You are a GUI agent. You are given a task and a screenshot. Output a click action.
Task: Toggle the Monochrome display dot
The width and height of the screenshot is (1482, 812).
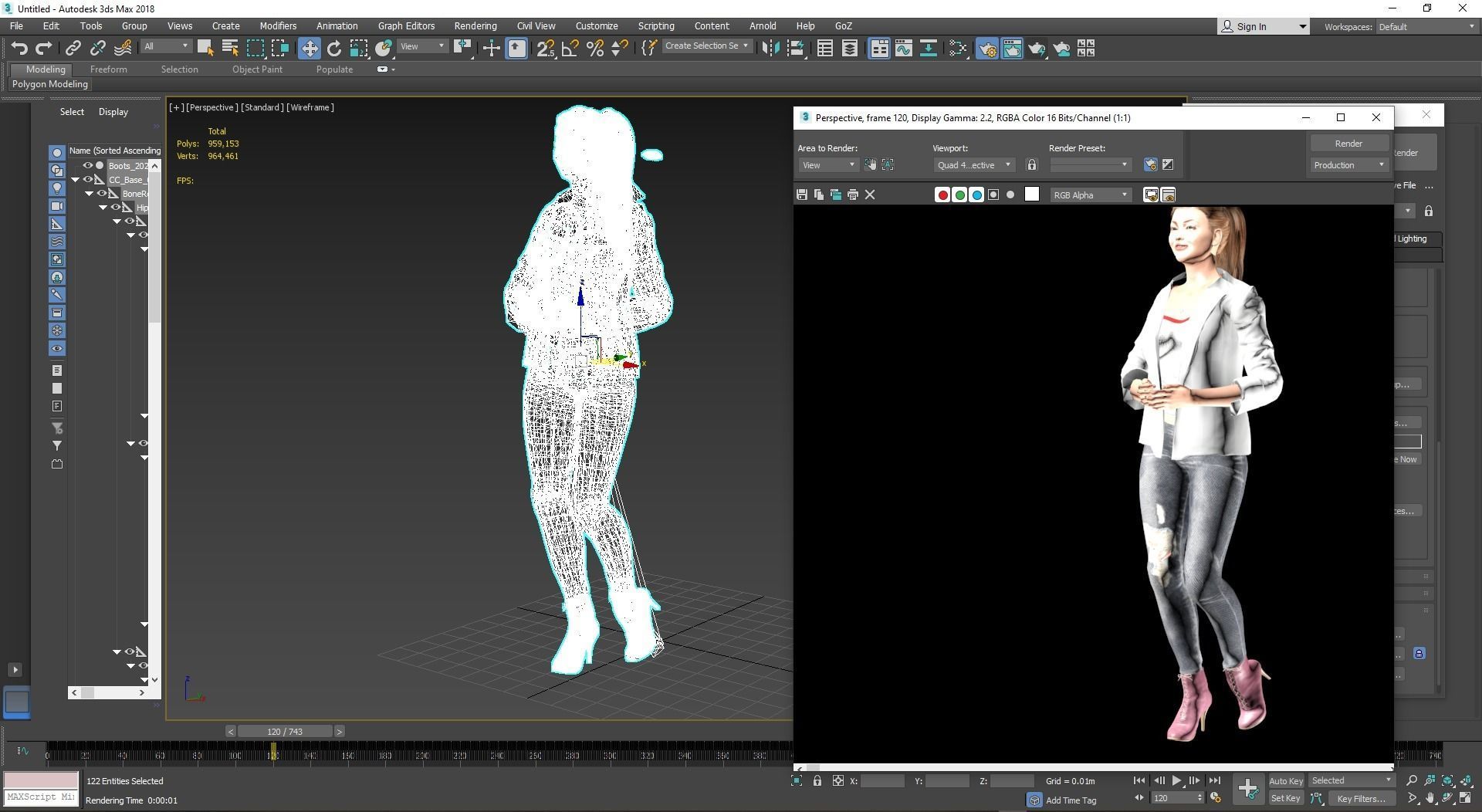coord(1010,195)
